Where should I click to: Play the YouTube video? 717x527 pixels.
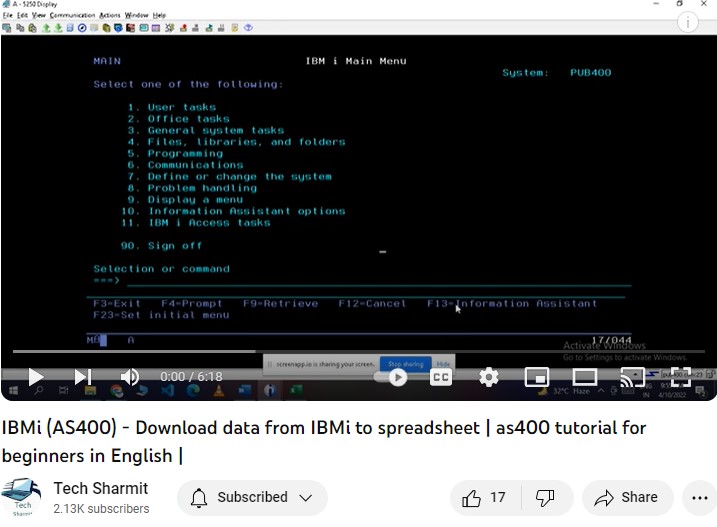click(x=36, y=377)
